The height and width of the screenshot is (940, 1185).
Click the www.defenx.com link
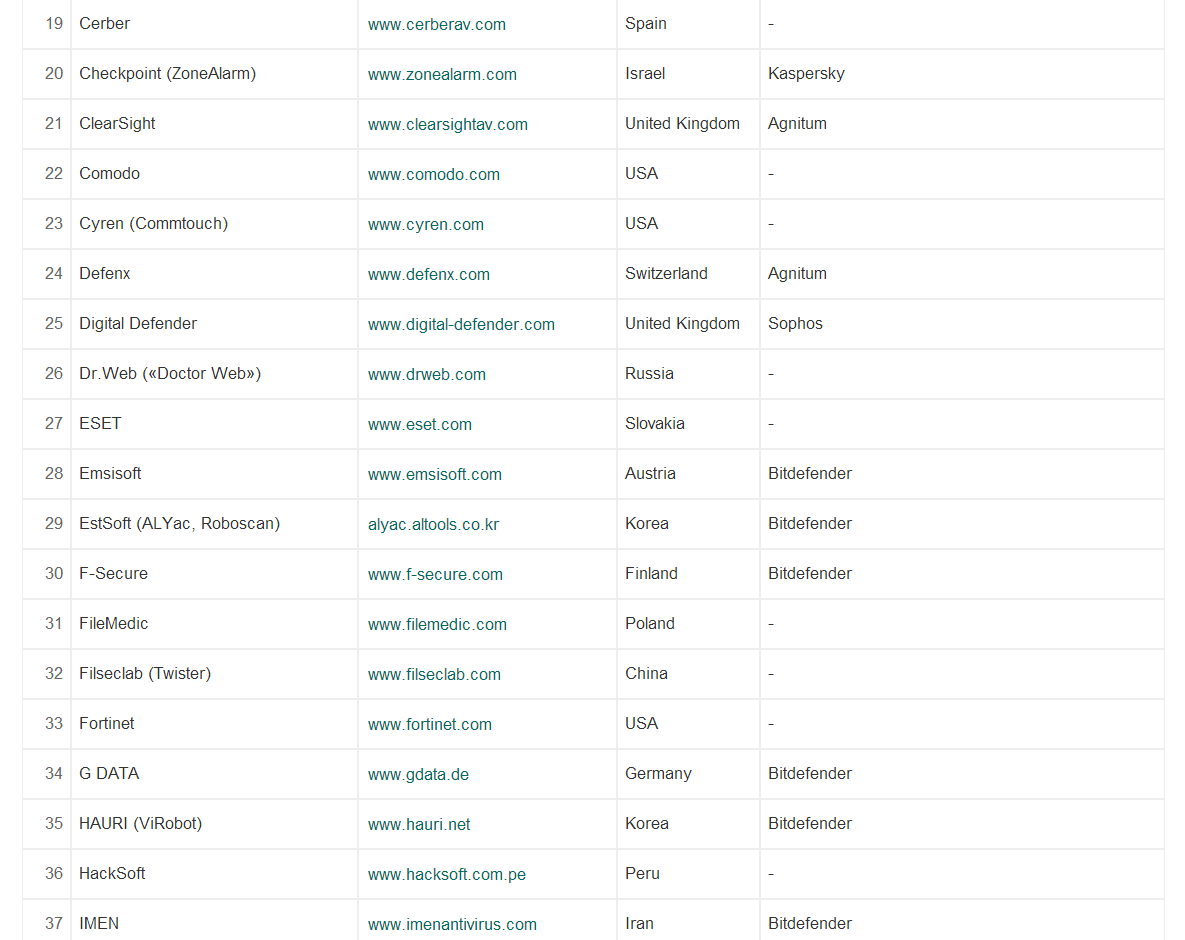428,274
